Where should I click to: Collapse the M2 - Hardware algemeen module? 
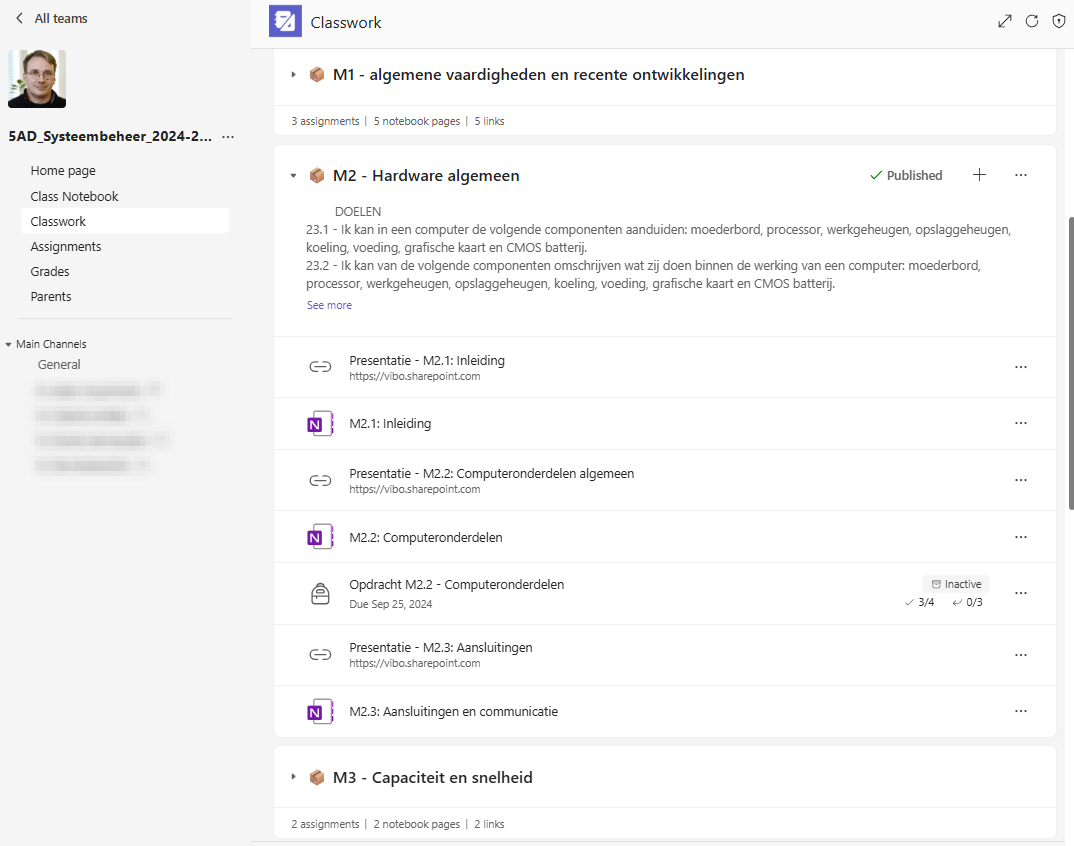(x=293, y=176)
